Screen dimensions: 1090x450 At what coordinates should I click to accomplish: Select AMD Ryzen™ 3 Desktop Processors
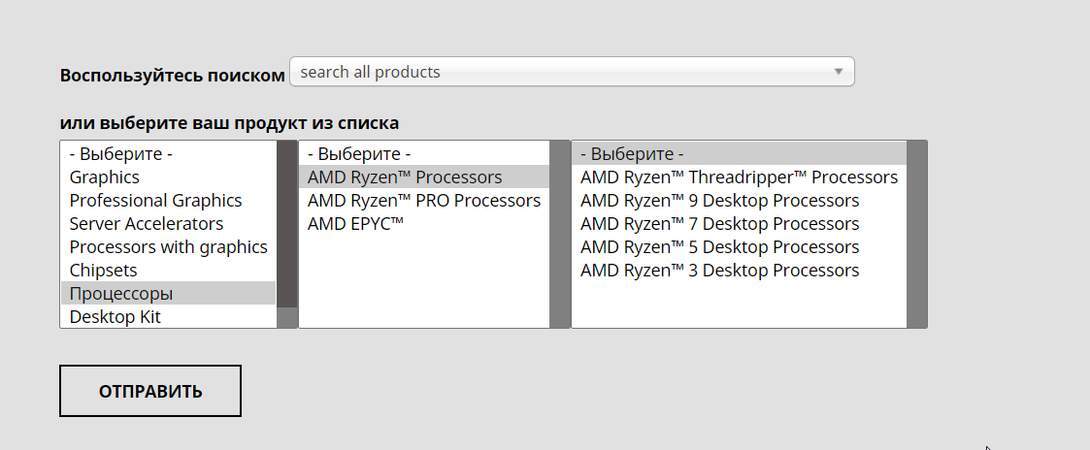[x=720, y=270]
